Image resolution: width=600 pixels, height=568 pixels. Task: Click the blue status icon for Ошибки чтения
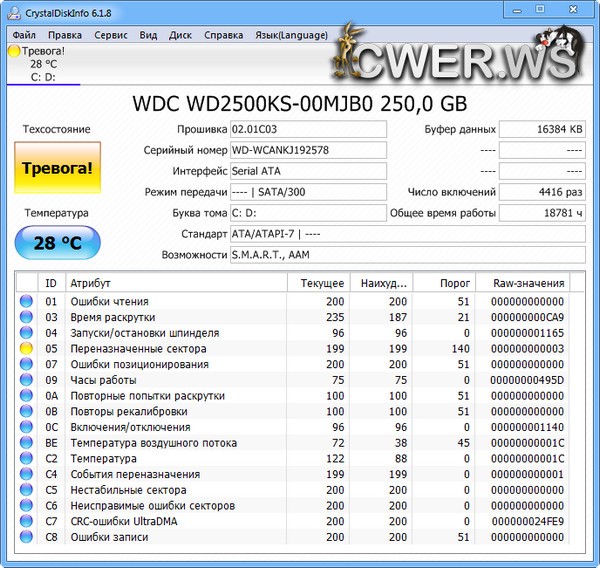(27, 301)
